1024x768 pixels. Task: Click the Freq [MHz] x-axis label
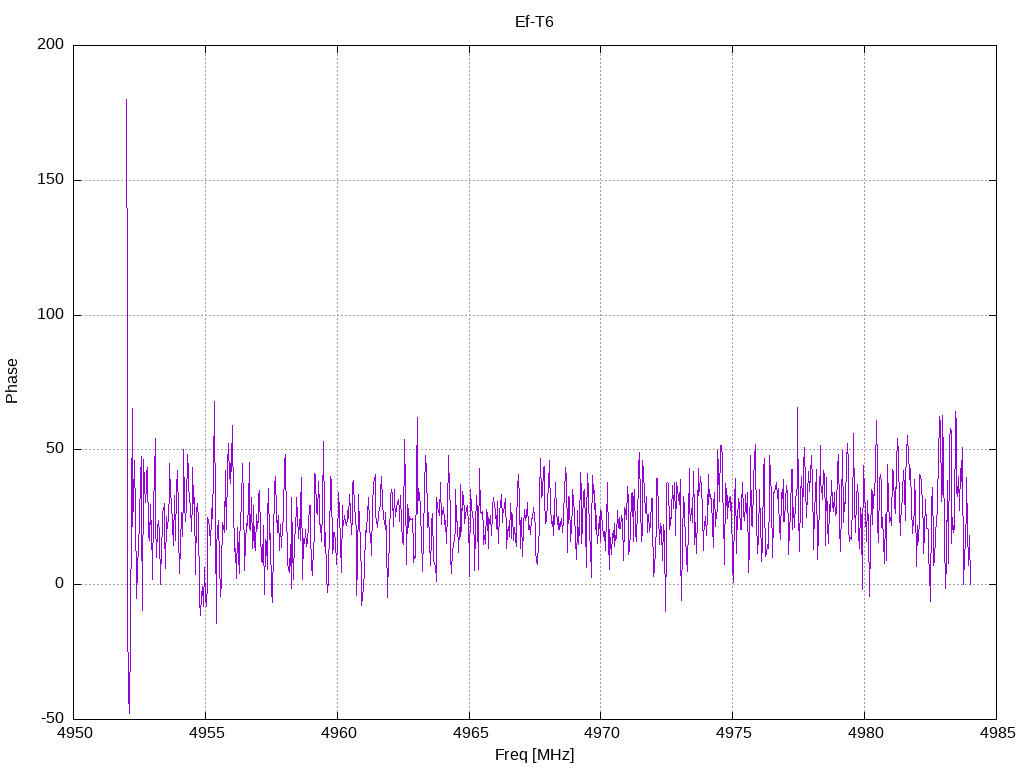pos(534,754)
